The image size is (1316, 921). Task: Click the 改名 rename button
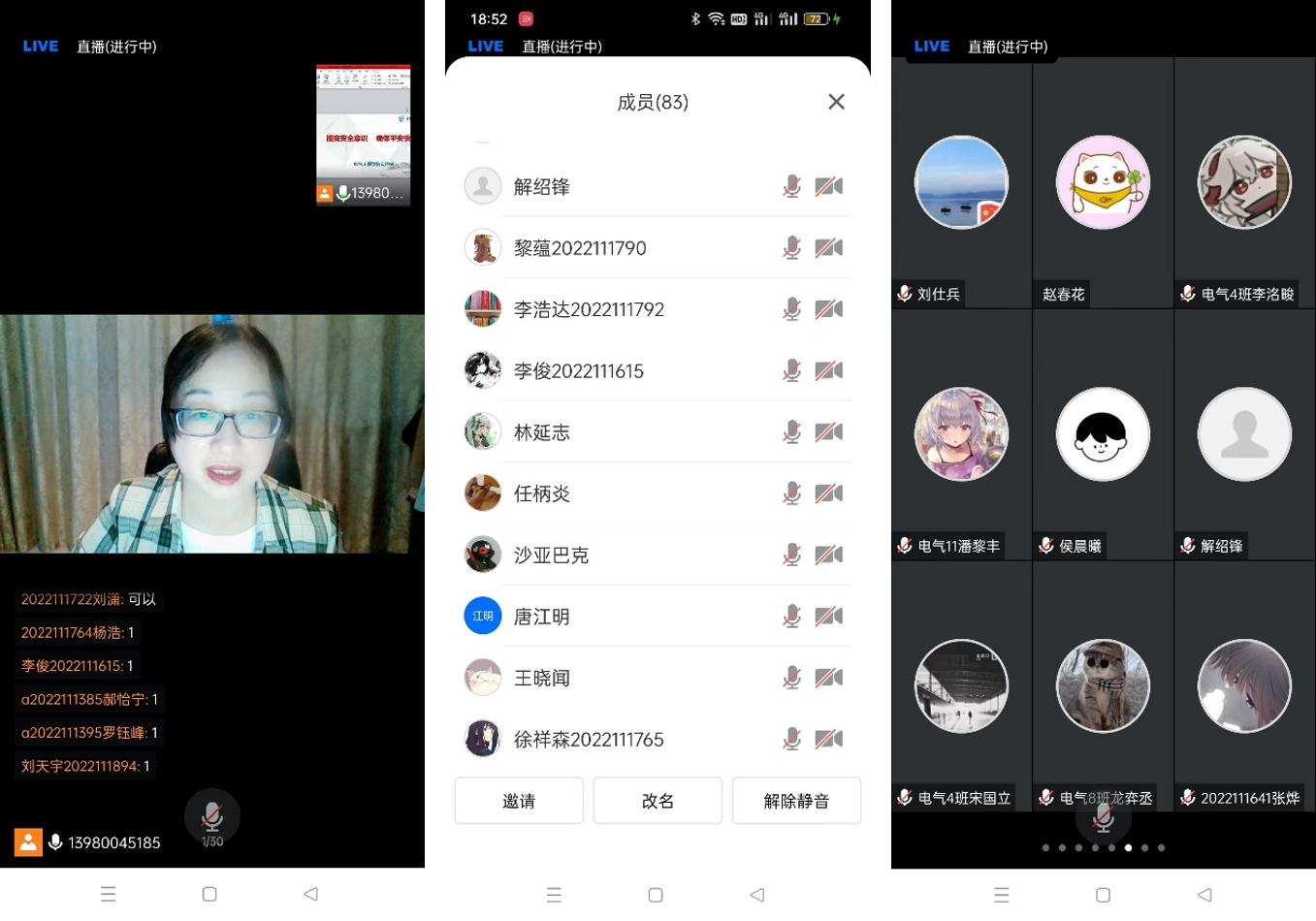(658, 801)
